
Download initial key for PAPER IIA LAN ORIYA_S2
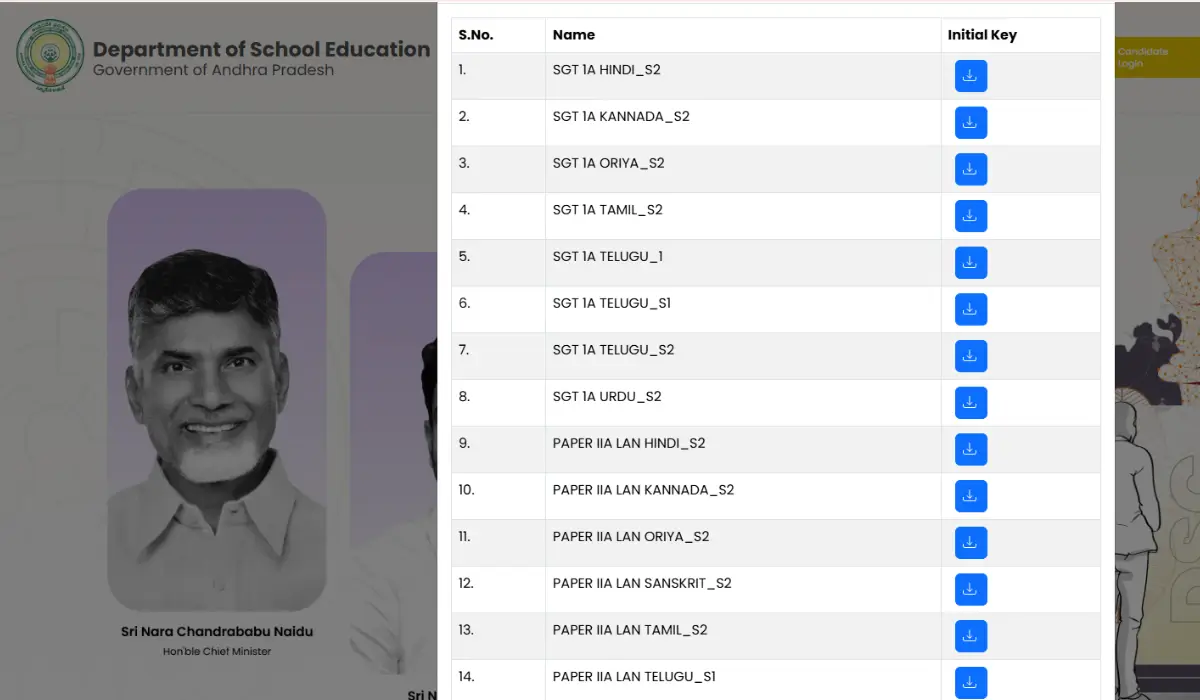click(x=971, y=543)
